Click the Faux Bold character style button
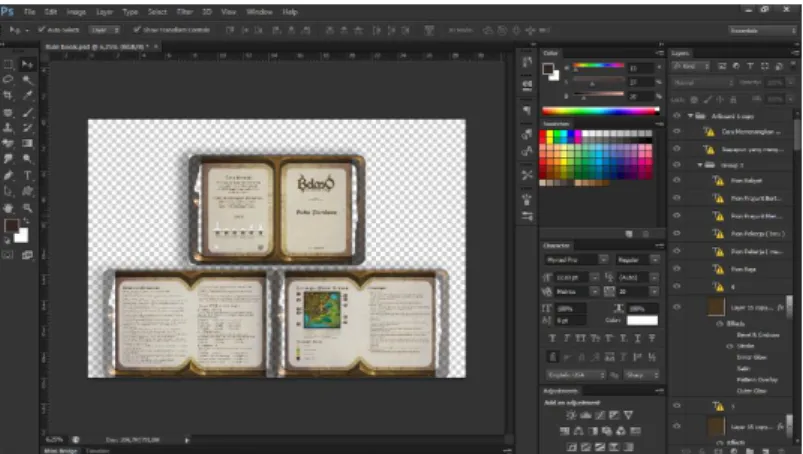 pyautogui.click(x=552, y=338)
